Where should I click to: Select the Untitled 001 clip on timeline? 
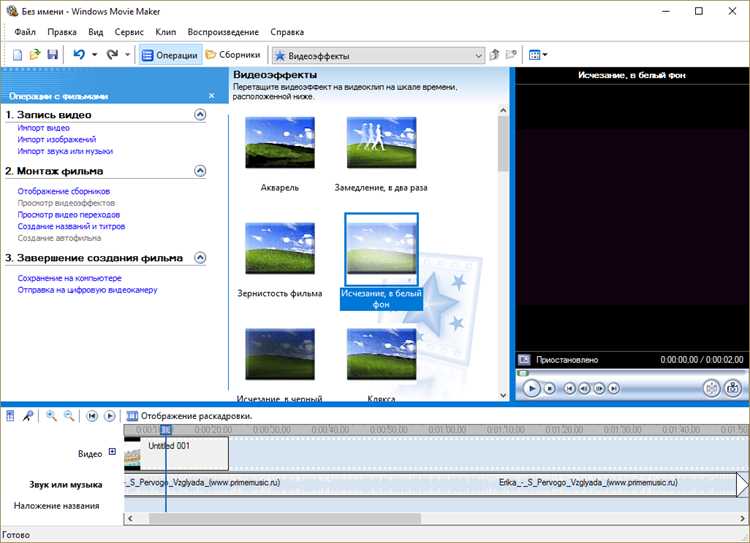click(176, 453)
